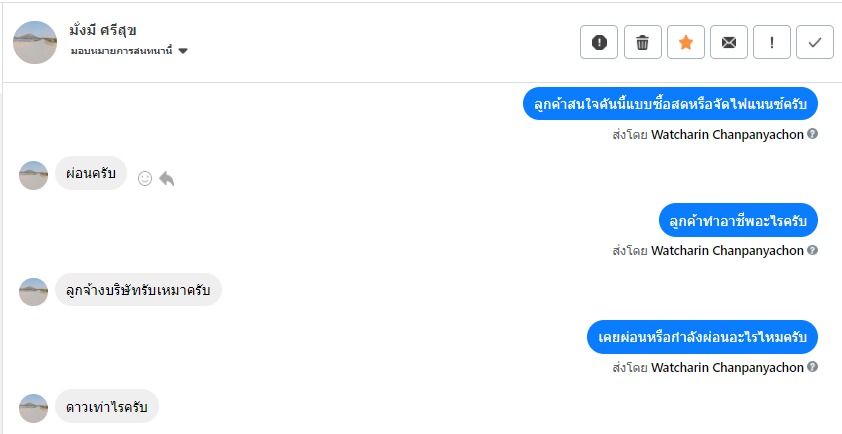The image size is (842, 434).
Task: Select the message ลูกค้าทำอาชีพอะไรครับ
Action: (739, 220)
